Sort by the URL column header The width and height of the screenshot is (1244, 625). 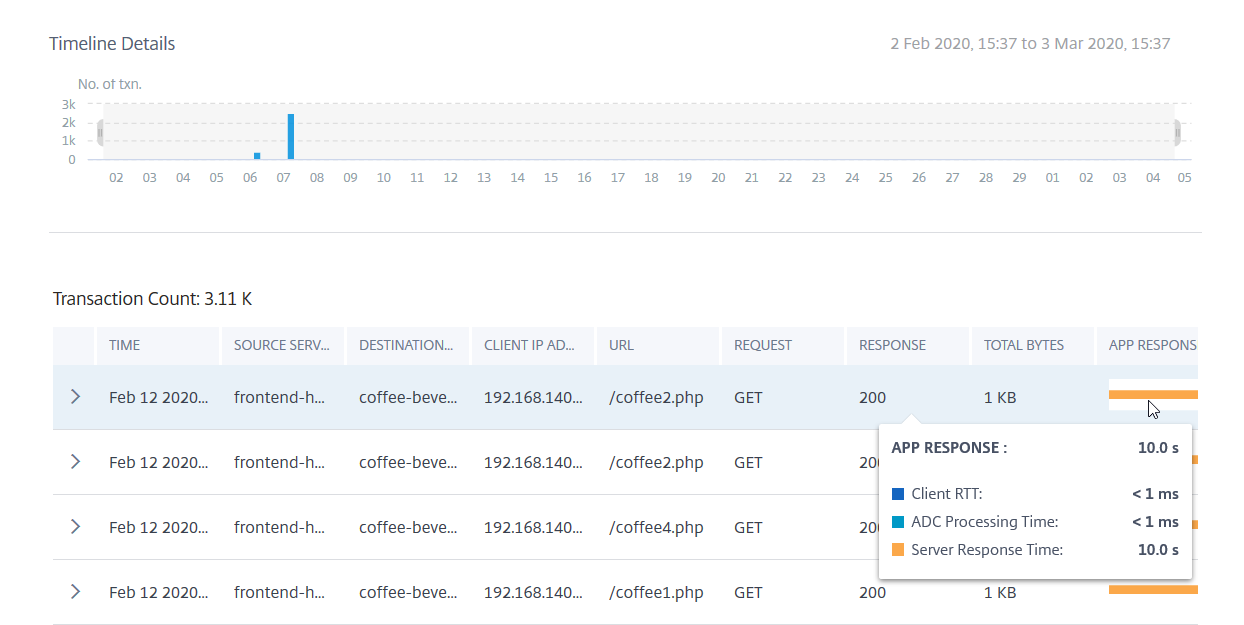coord(621,345)
